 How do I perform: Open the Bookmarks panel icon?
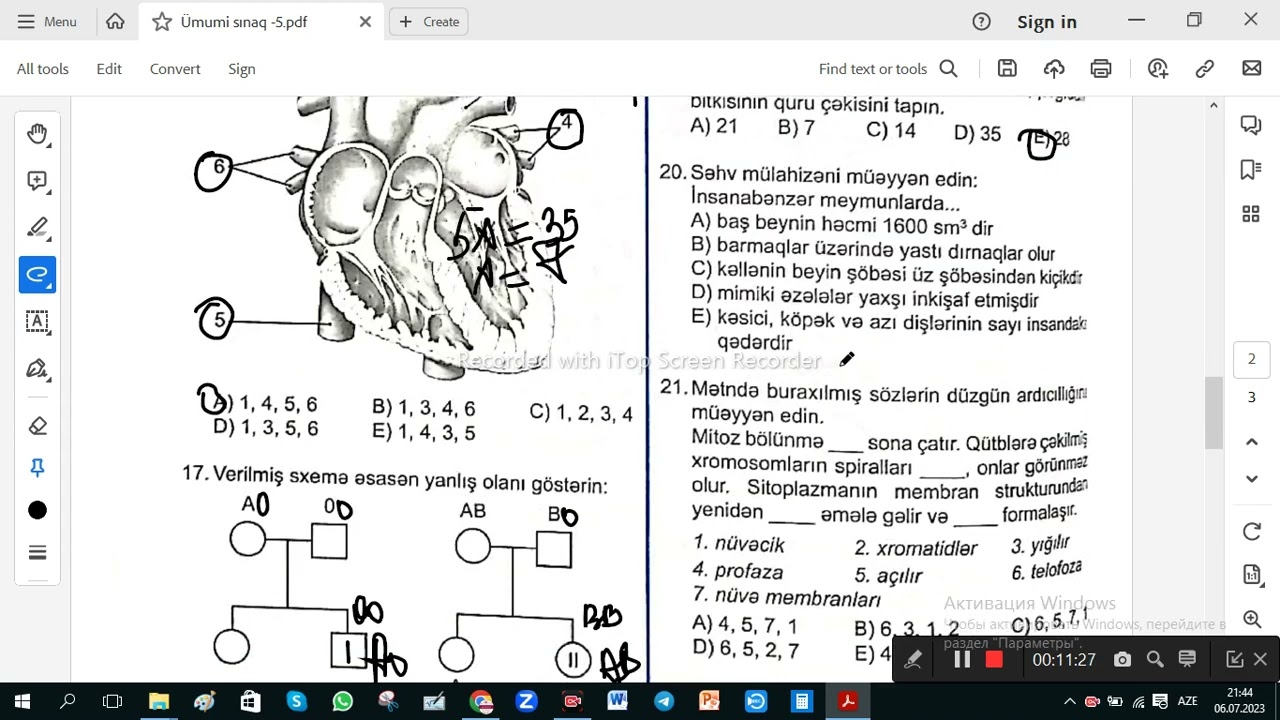click(x=1250, y=169)
